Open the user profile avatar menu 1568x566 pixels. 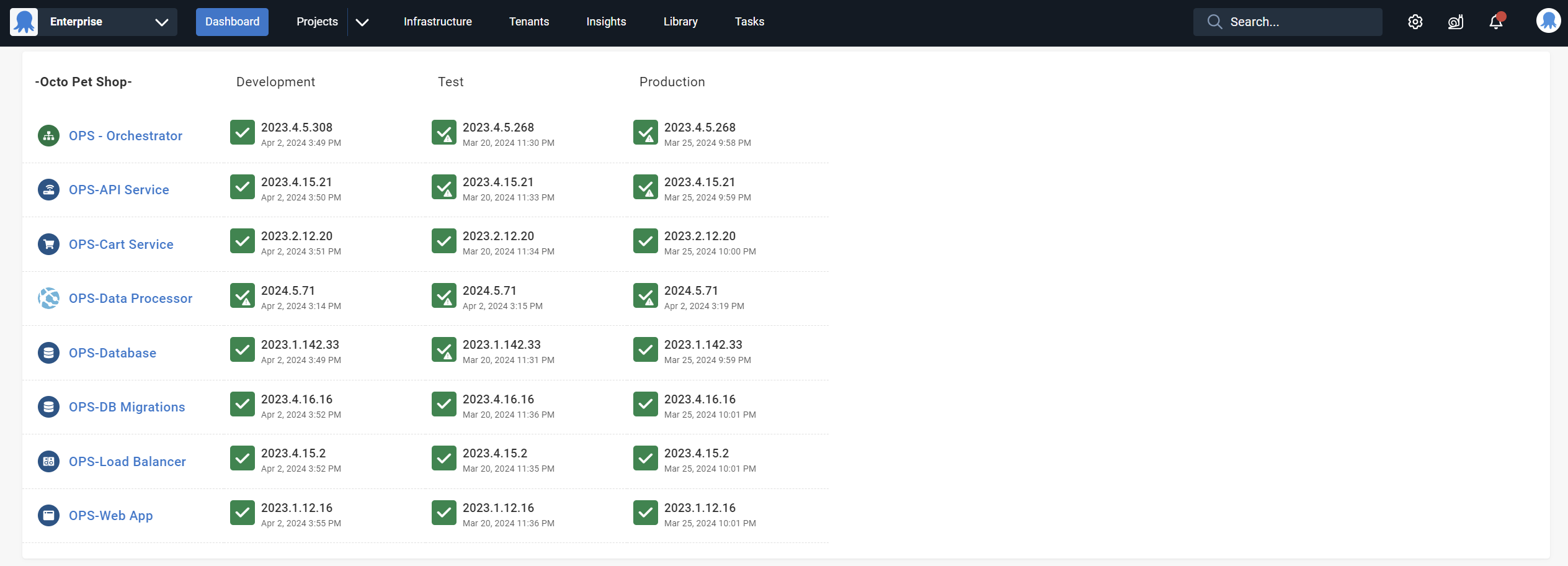(x=1548, y=20)
